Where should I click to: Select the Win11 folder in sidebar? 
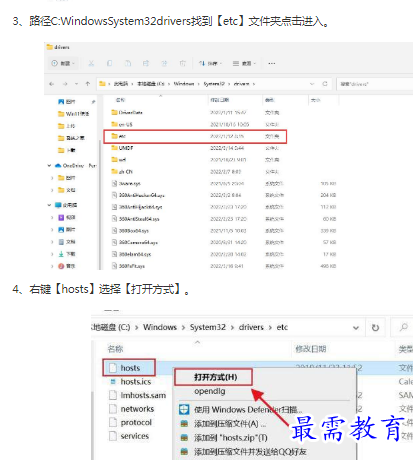(x=73, y=114)
